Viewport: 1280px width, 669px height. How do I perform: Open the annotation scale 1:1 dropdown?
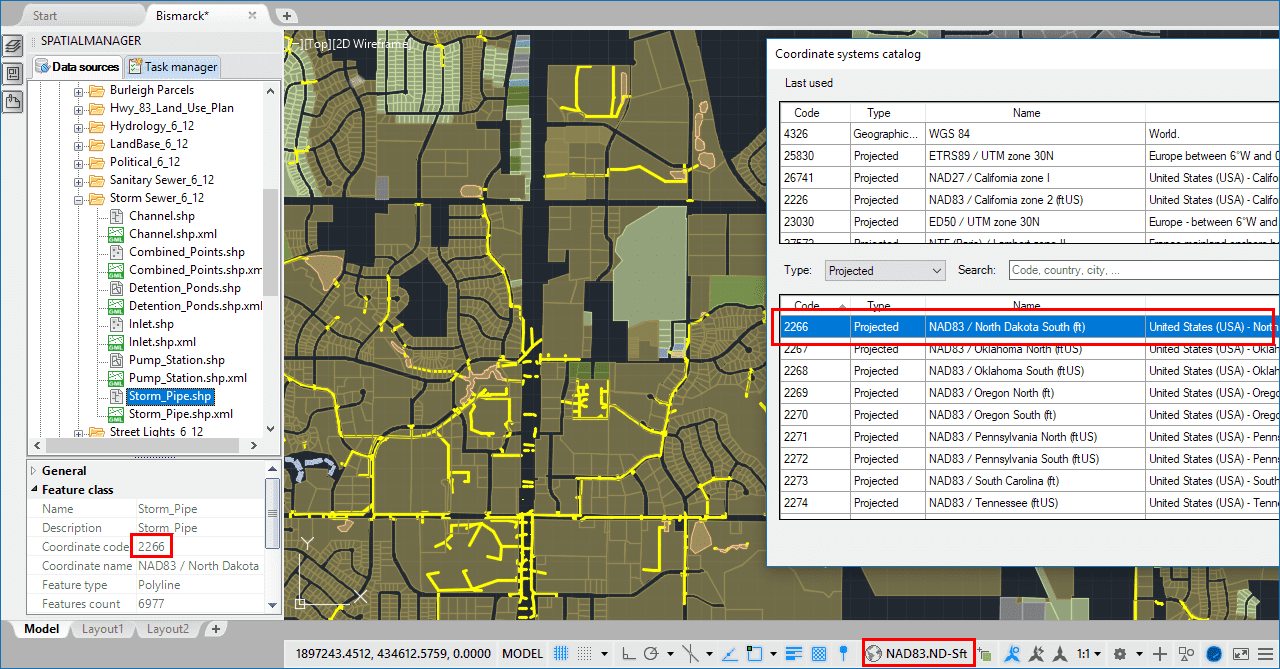click(1089, 654)
